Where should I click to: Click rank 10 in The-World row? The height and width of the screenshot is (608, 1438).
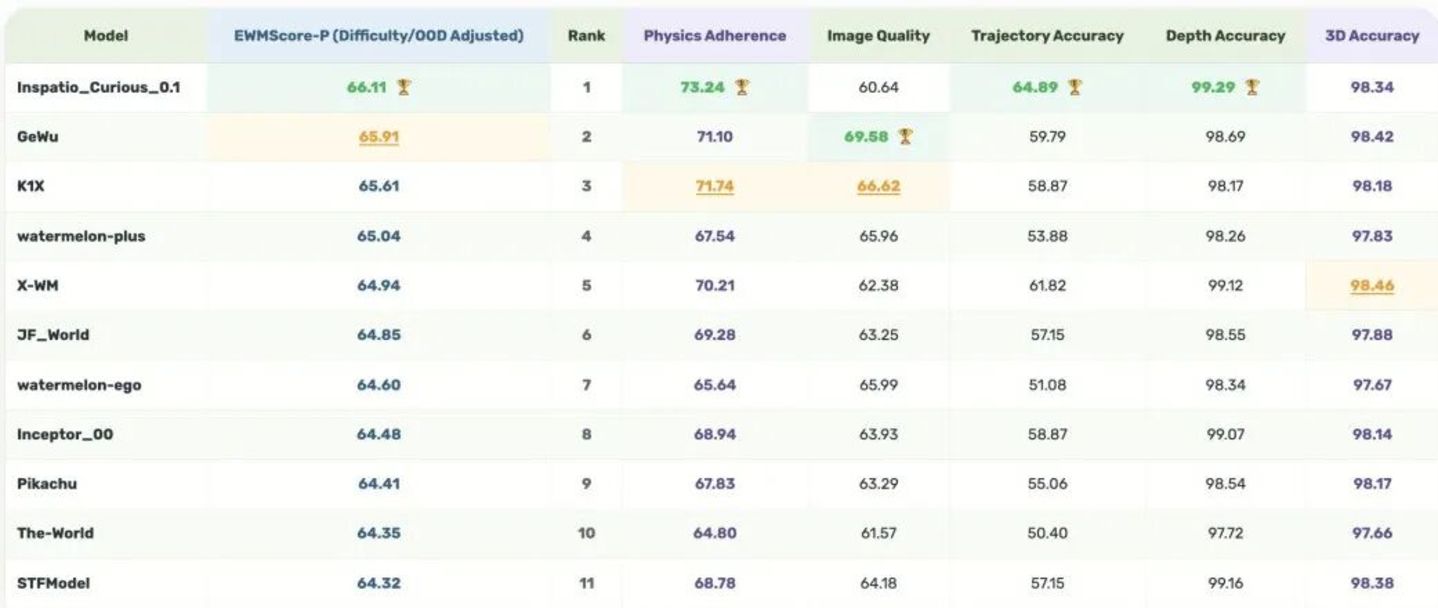tap(586, 534)
